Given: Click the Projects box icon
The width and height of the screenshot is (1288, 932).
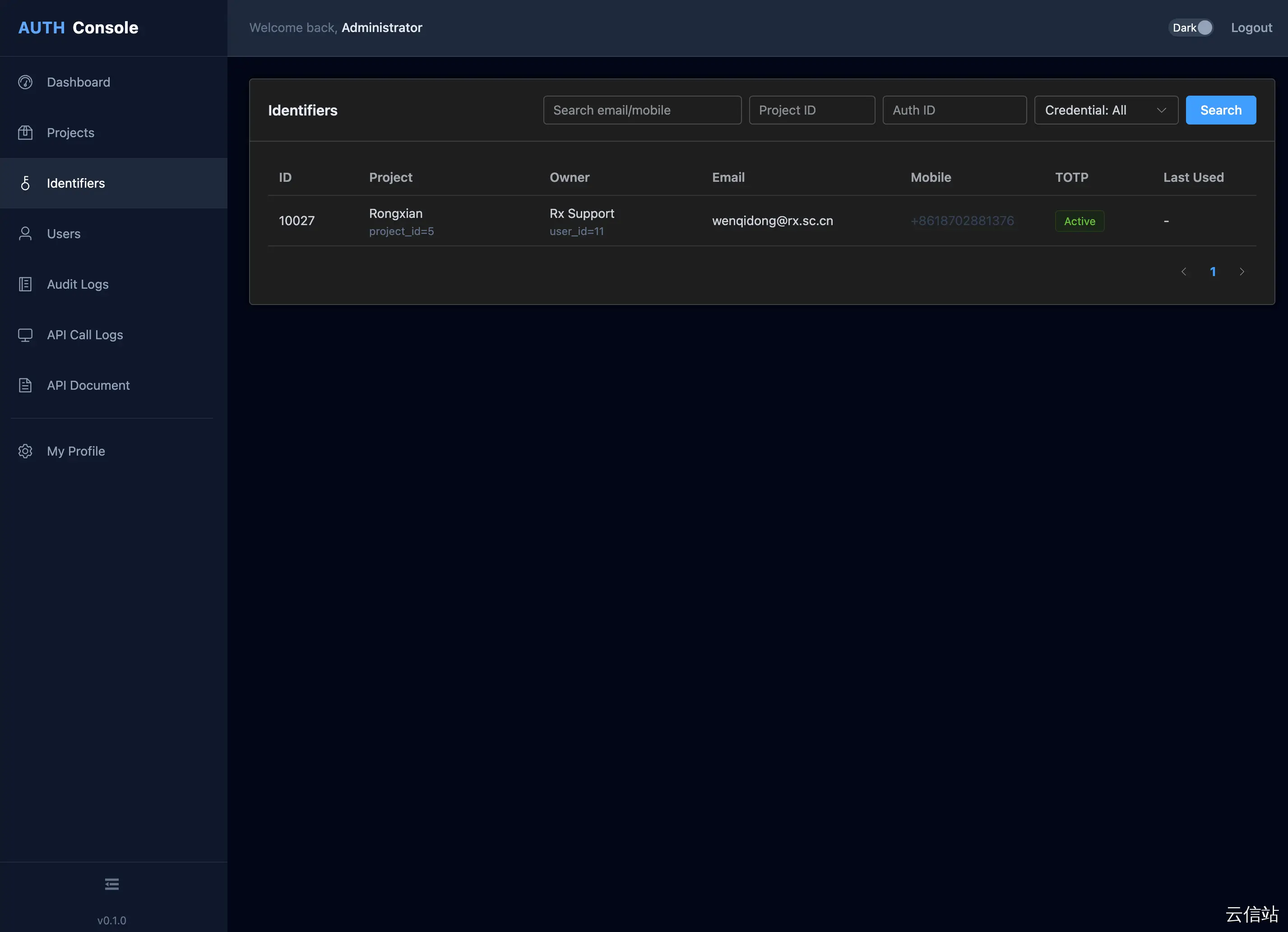Looking at the screenshot, I should (x=25, y=133).
